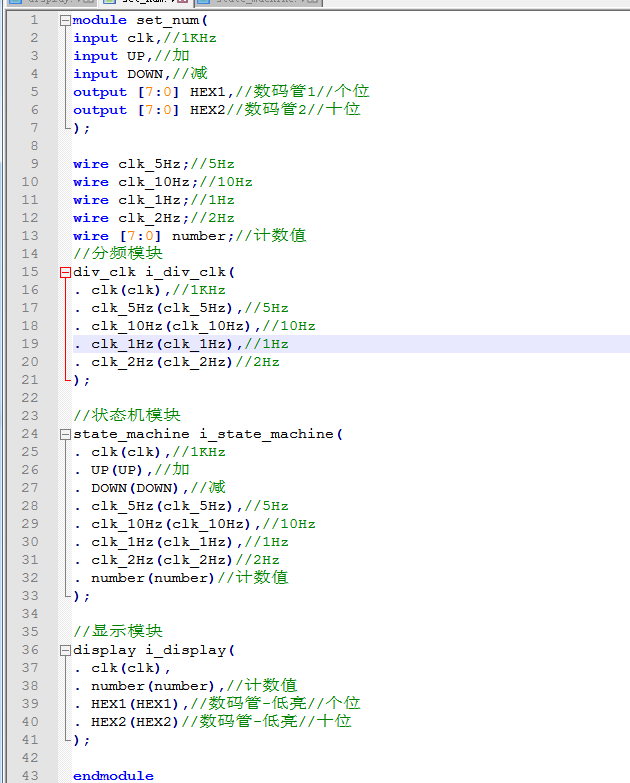Click the '.HEX2(HEX2)' port connection
The height and width of the screenshot is (783, 630).
[127, 722]
